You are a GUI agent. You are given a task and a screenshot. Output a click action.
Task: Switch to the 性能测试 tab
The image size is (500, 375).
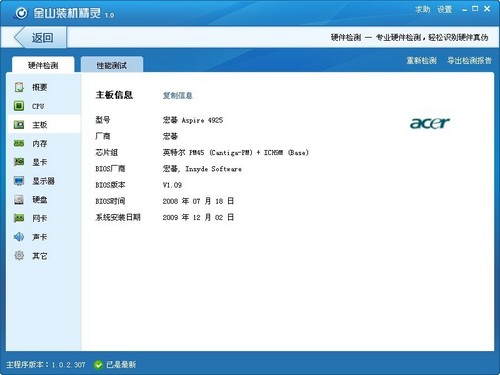click(x=112, y=65)
